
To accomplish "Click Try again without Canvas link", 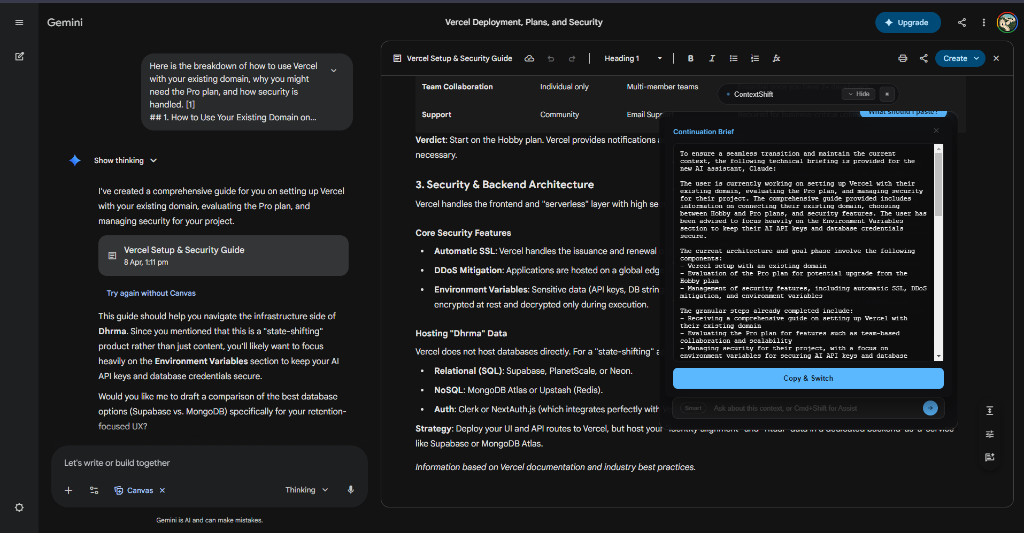I will coord(151,293).
